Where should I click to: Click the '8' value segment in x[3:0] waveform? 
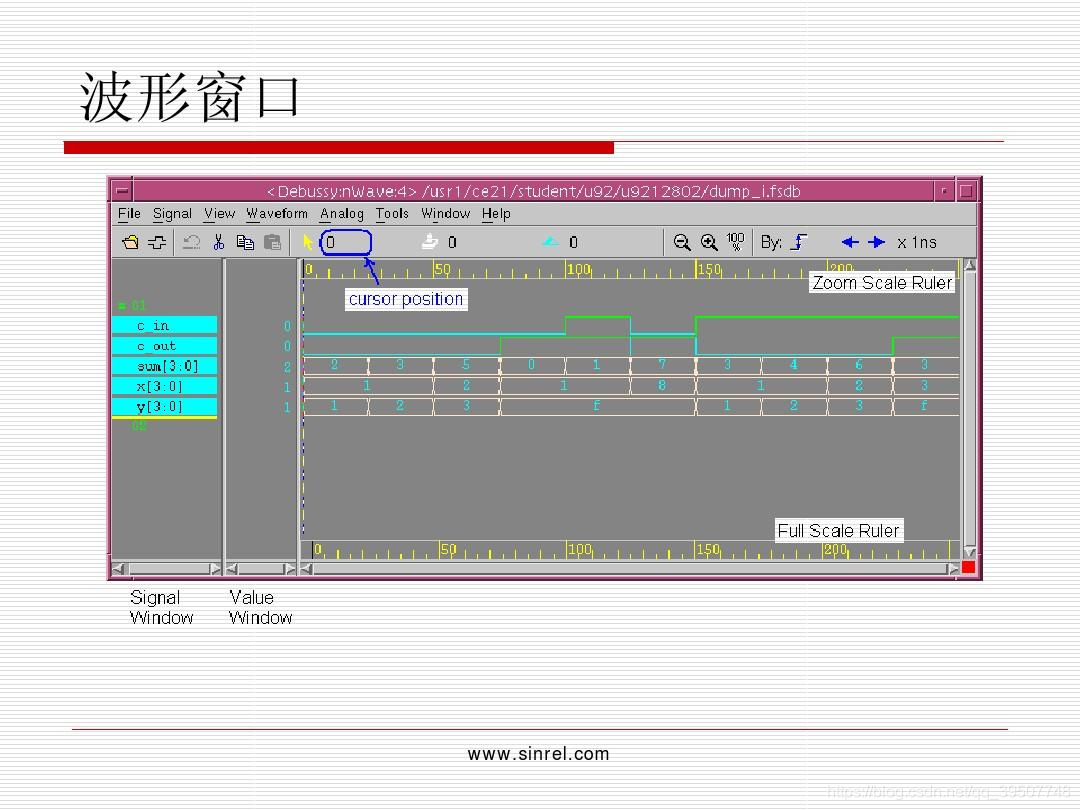[662, 385]
